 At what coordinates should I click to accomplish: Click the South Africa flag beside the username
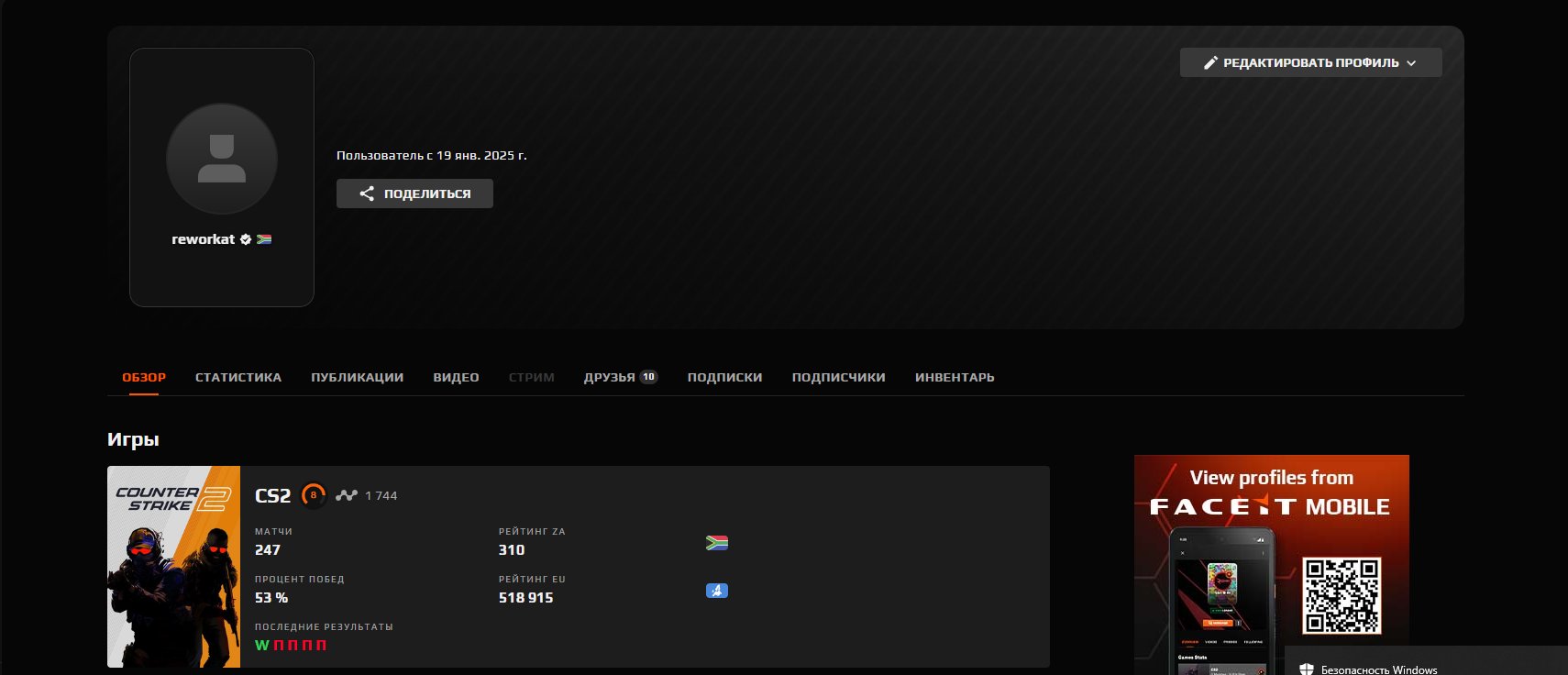(x=264, y=239)
